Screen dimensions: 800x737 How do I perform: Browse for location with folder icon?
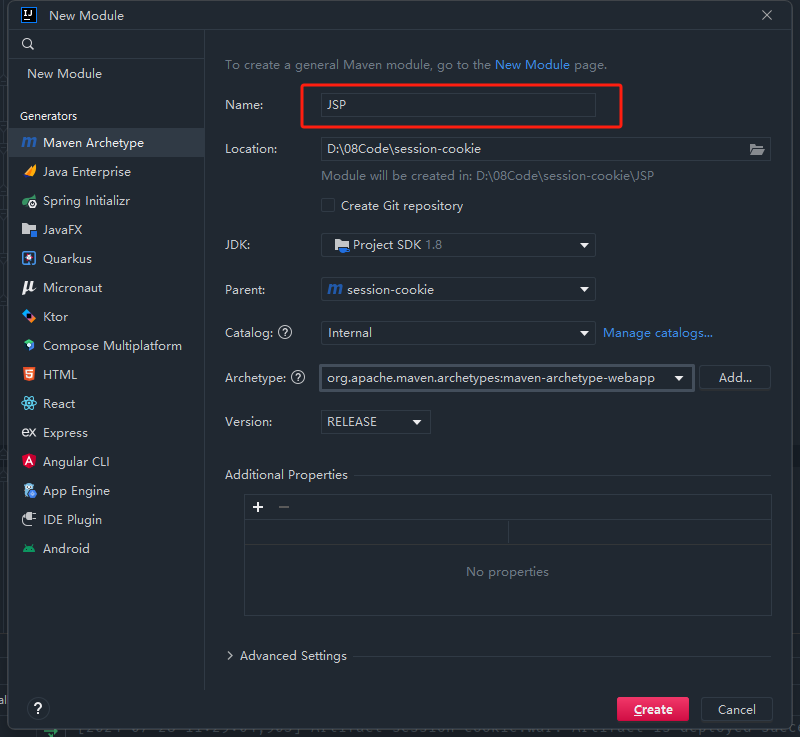pos(757,149)
